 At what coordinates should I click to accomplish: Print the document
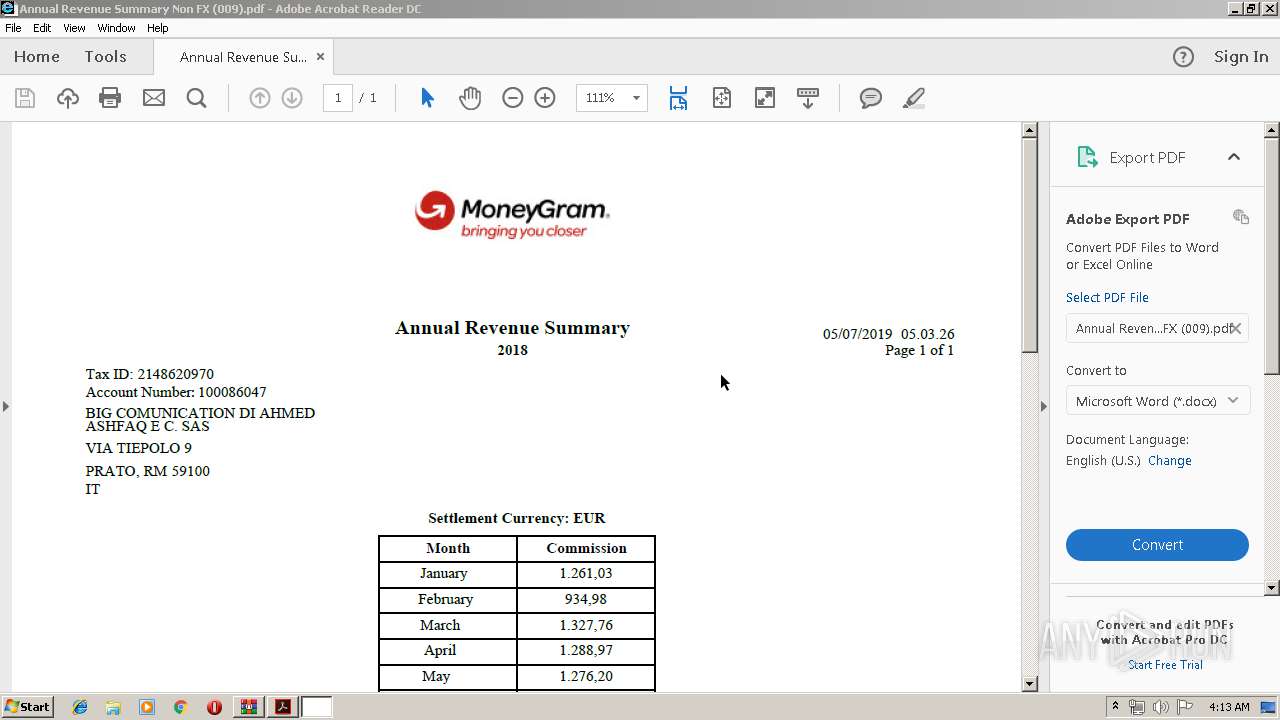[110, 98]
